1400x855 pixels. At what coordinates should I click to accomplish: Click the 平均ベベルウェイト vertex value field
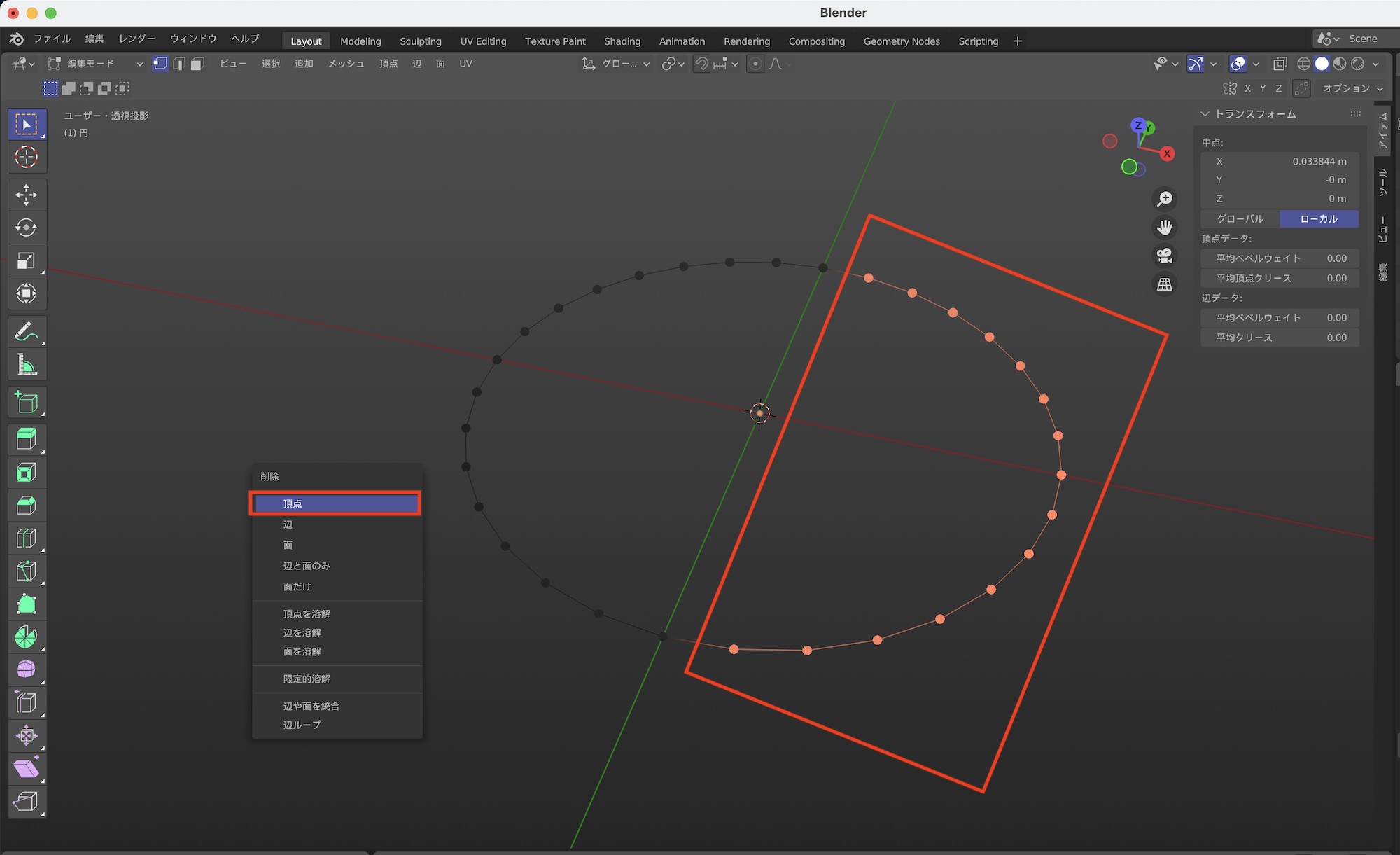pyautogui.click(x=1280, y=258)
